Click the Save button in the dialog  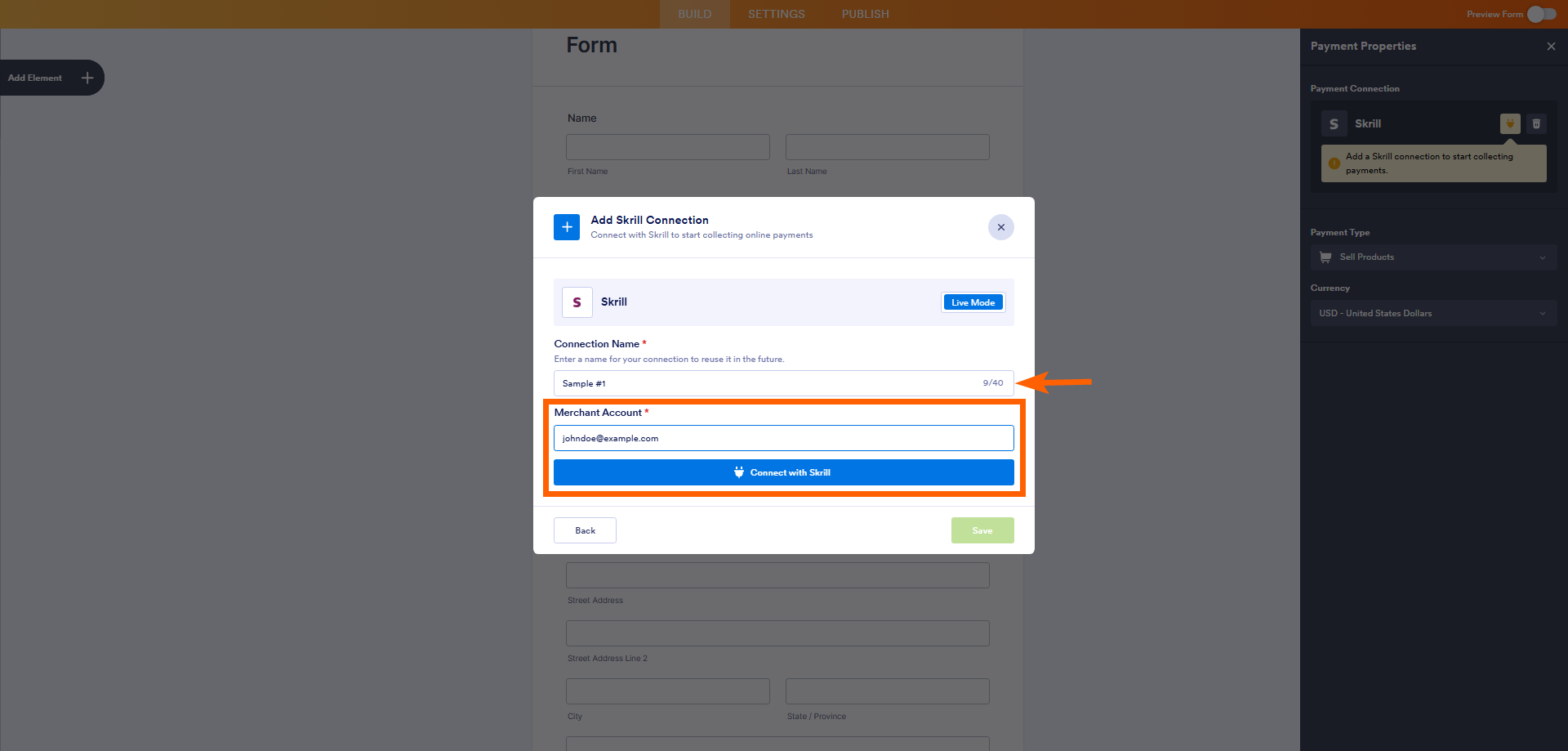pos(982,530)
